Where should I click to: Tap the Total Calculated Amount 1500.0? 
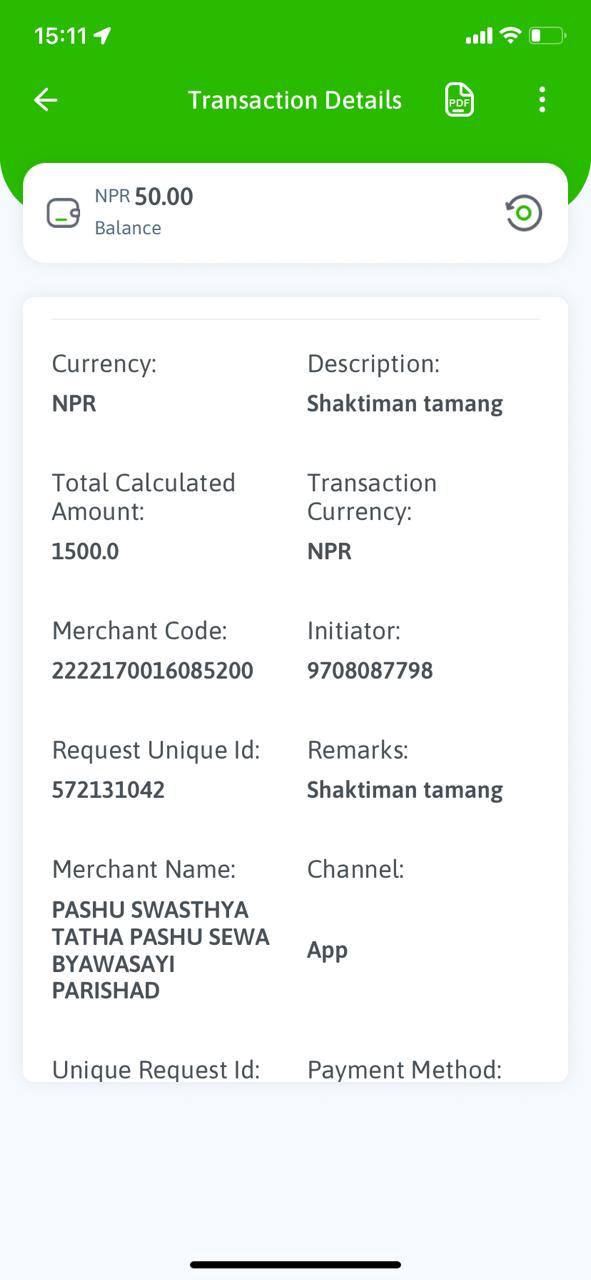(x=85, y=551)
